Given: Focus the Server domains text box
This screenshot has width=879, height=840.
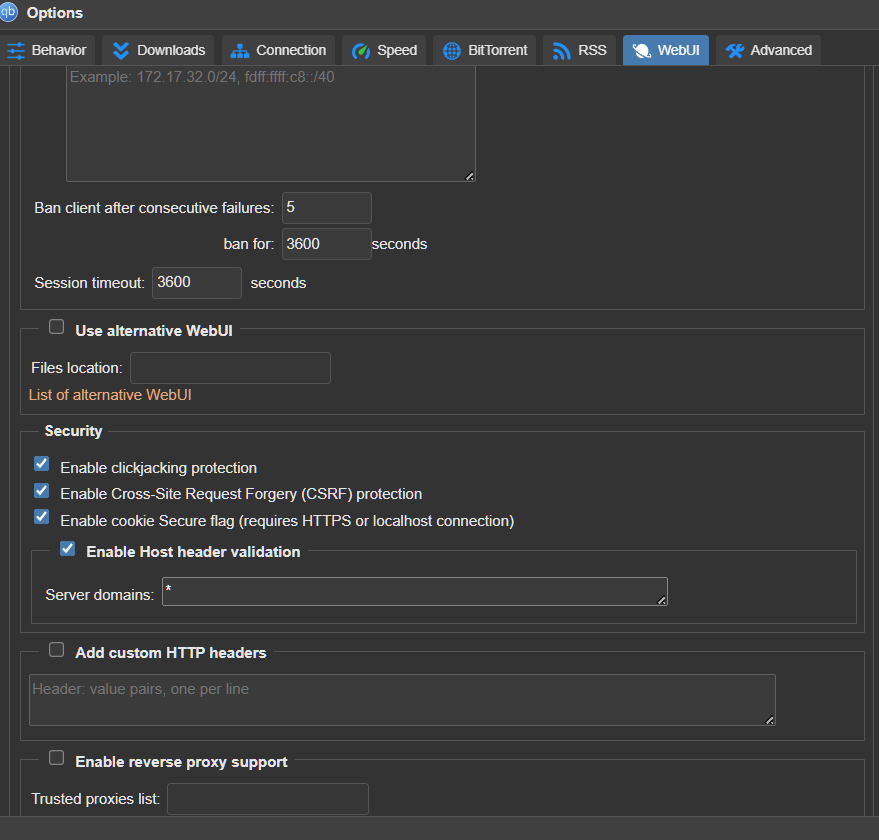Looking at the screenshot, I should point(414,592).
